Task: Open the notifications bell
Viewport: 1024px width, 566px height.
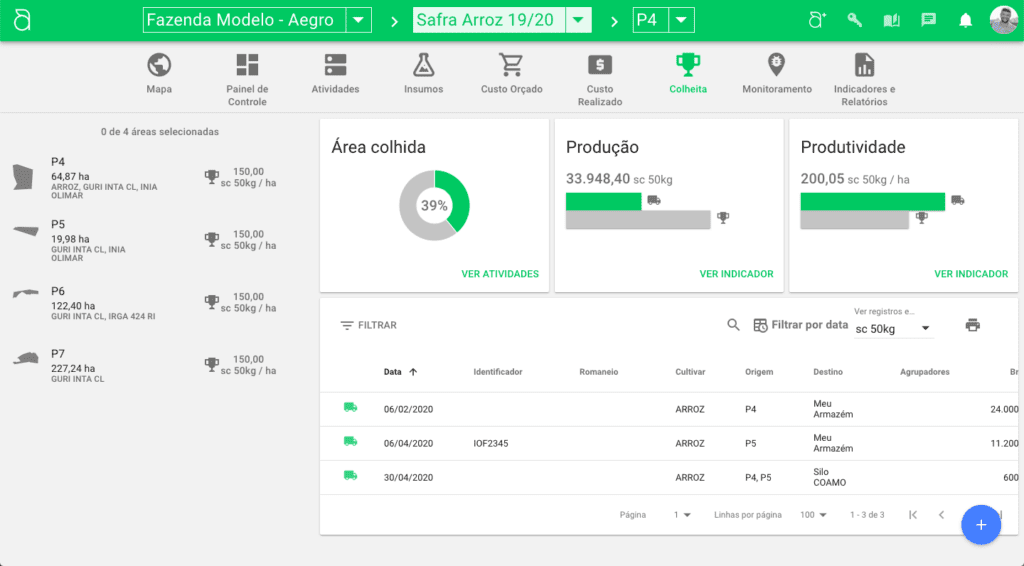Action: (965, 20)
